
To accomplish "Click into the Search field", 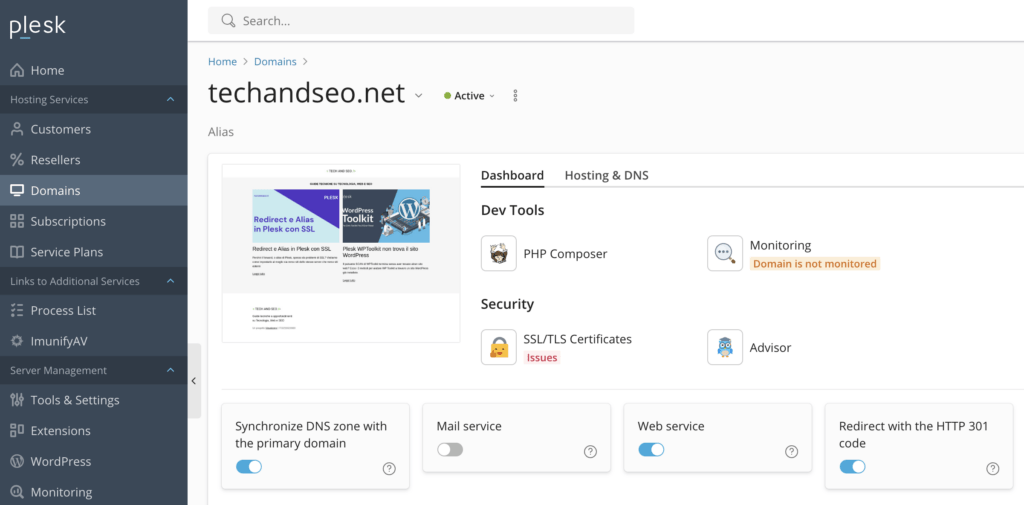I will [421, 20].
